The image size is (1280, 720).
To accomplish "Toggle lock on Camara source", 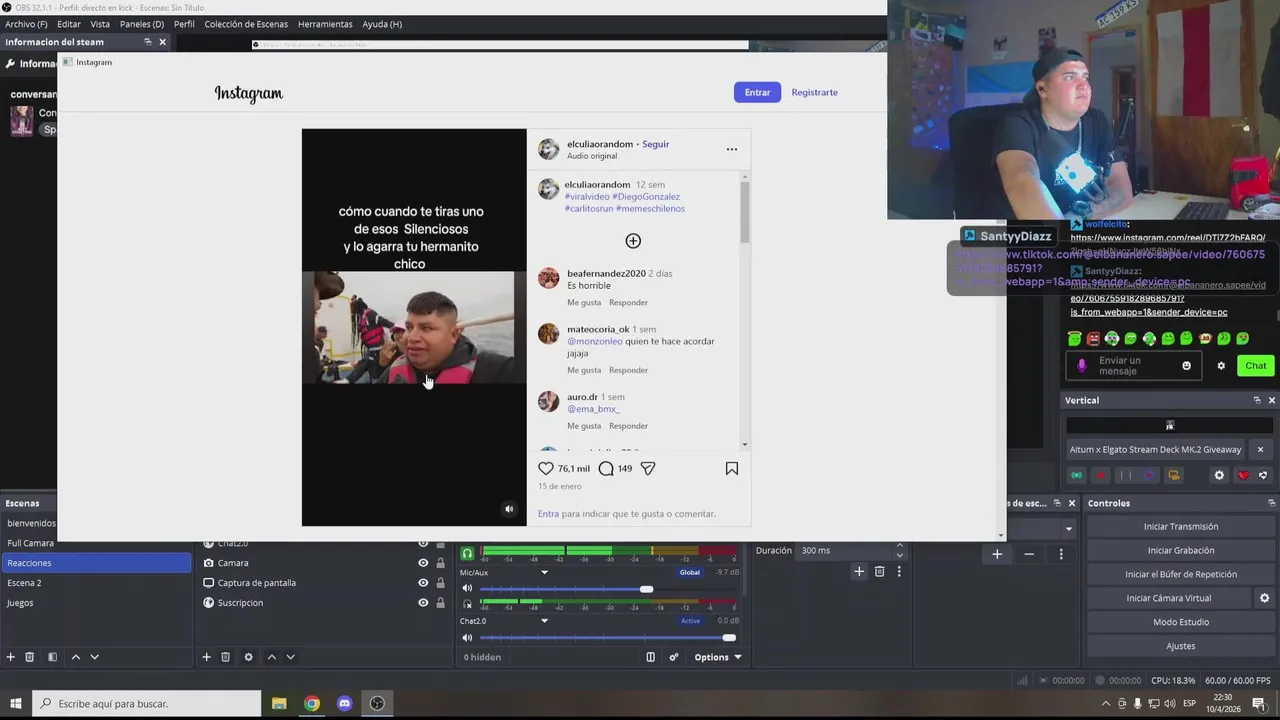I will [x=440, y=563].
